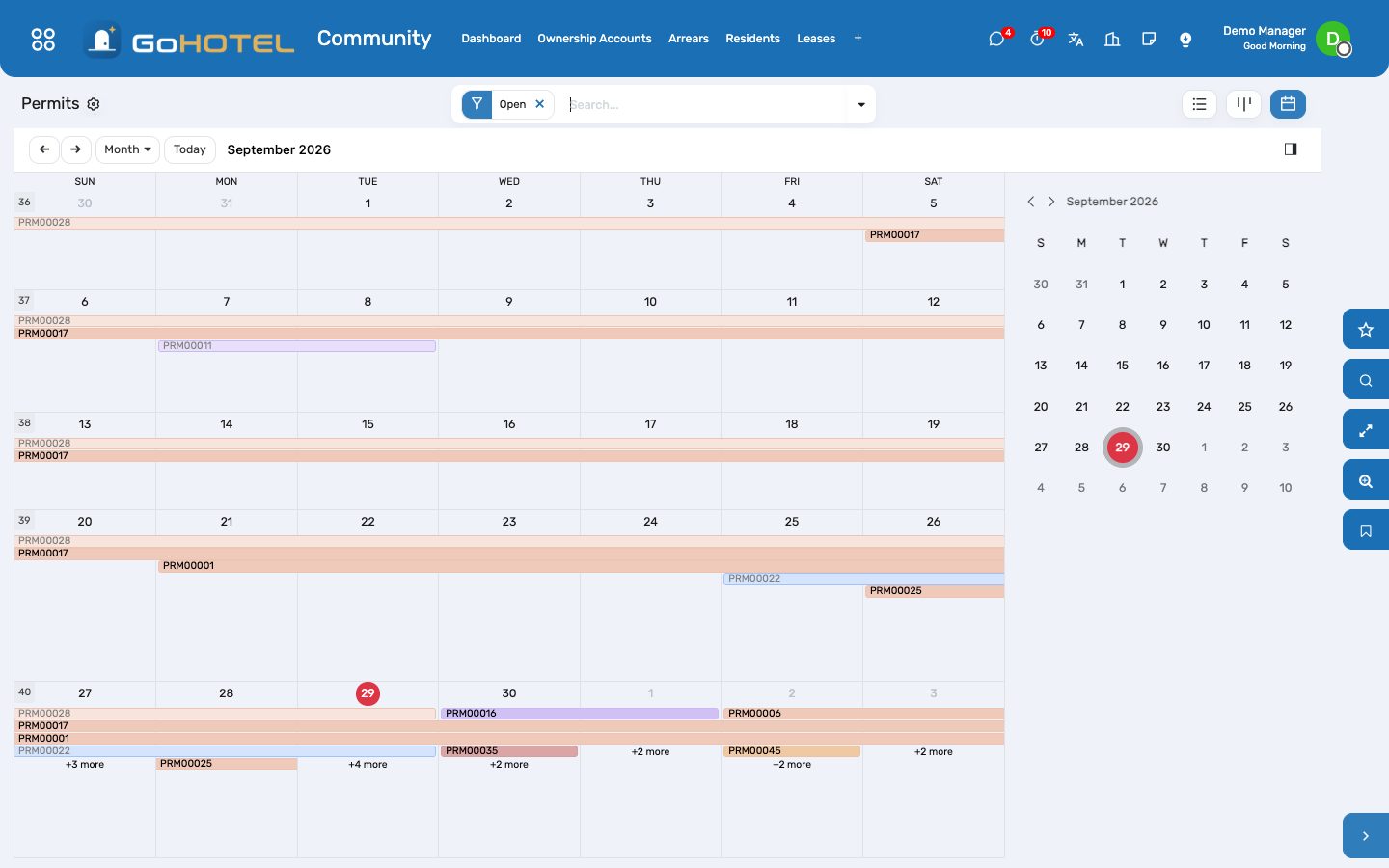Screen dimensions: 1389x868
Task: Remove the Open filter with the X
Action: click(540, 104)
